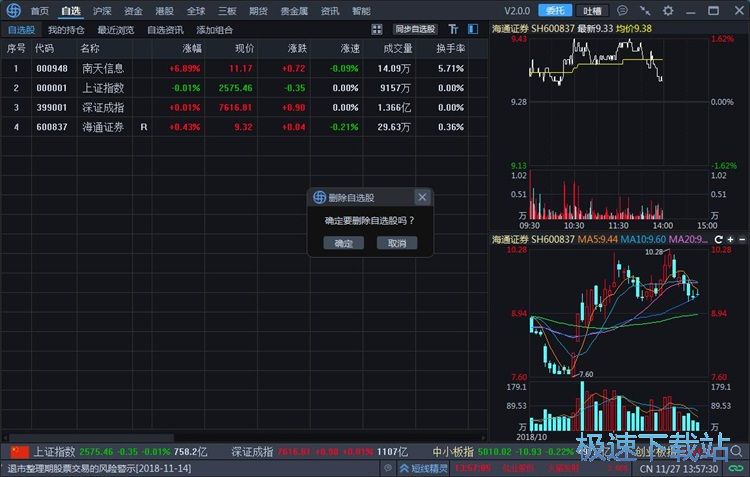Viewport: 750px width, 477px height.
Task: Click the China flag icon in status bar
Action: tap(20, 451)
